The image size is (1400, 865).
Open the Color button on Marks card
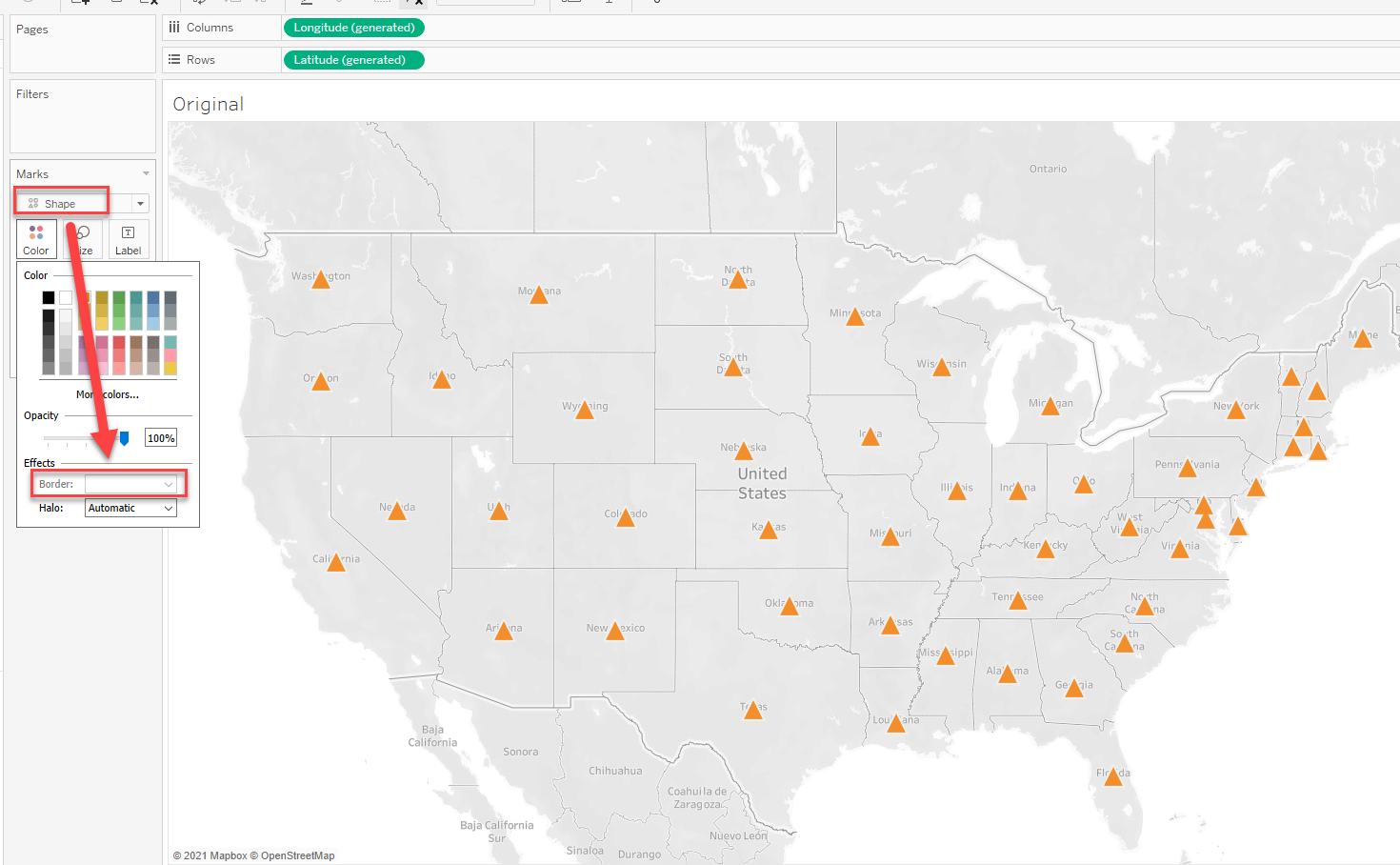36,239
